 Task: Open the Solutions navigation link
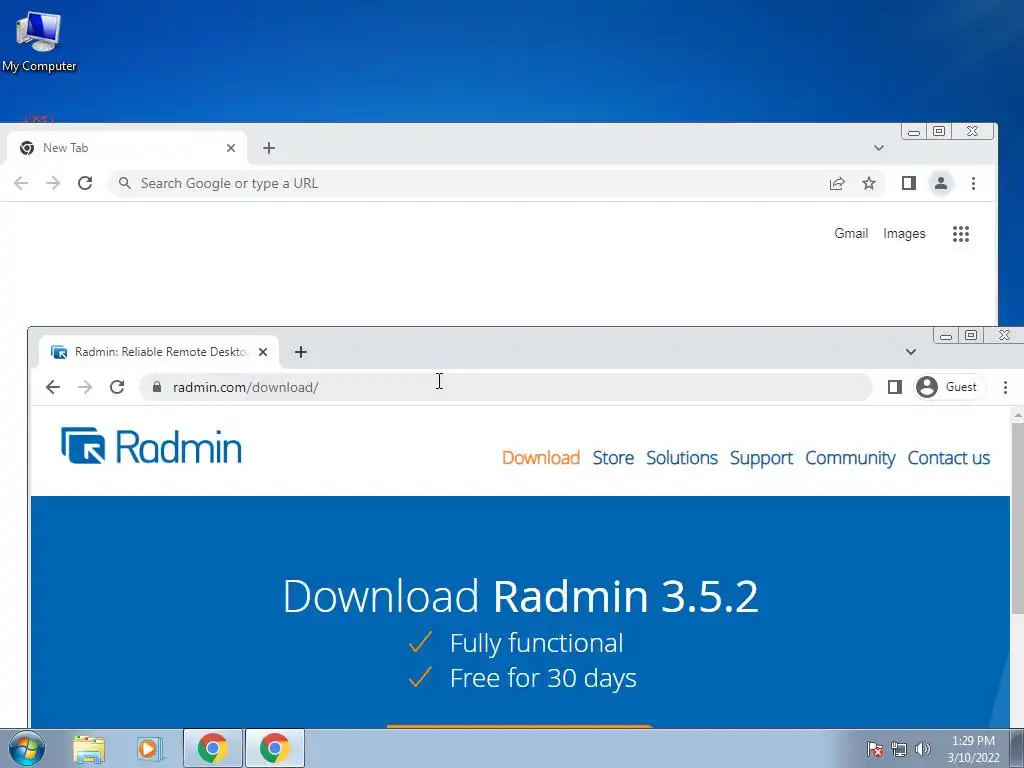pyautogui.click(x=682, y=458)
